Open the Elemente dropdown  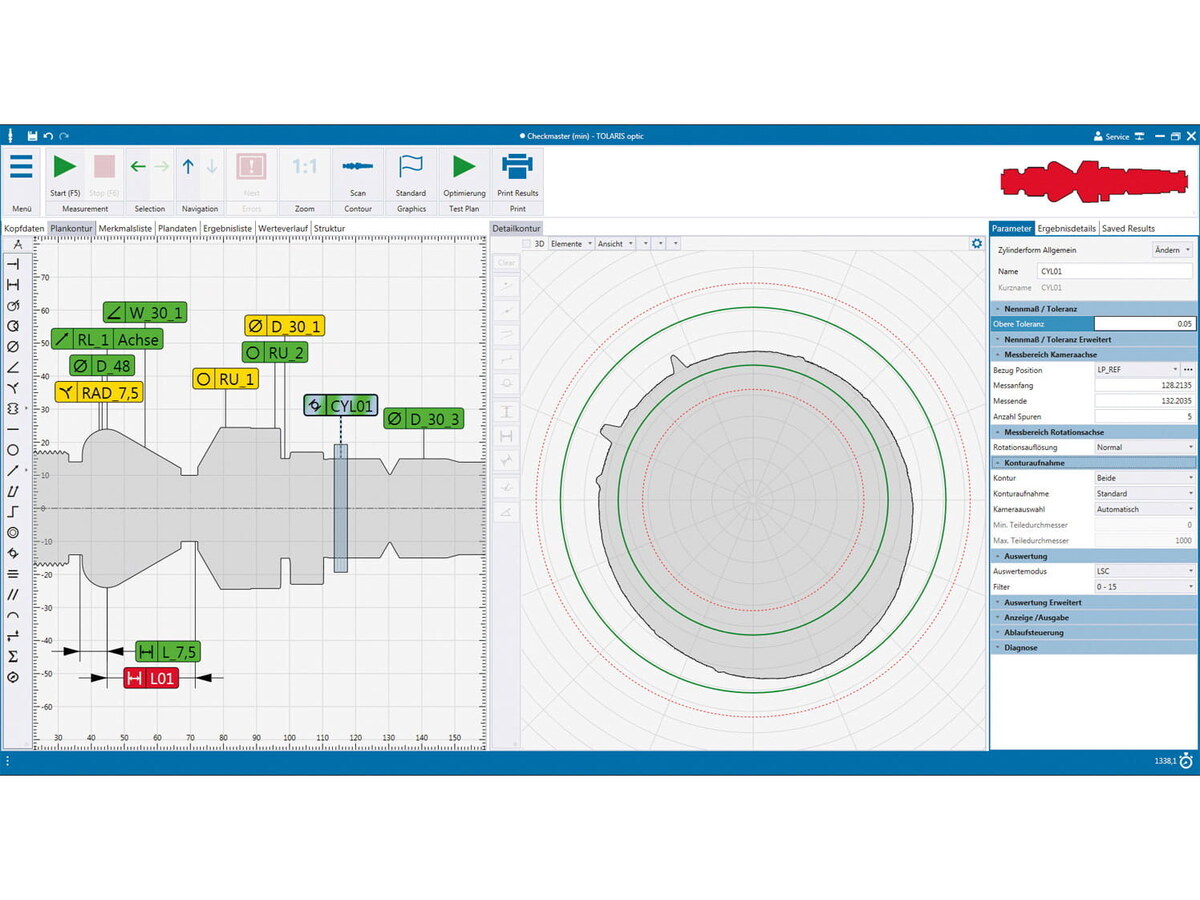click(x=570, y=243)
